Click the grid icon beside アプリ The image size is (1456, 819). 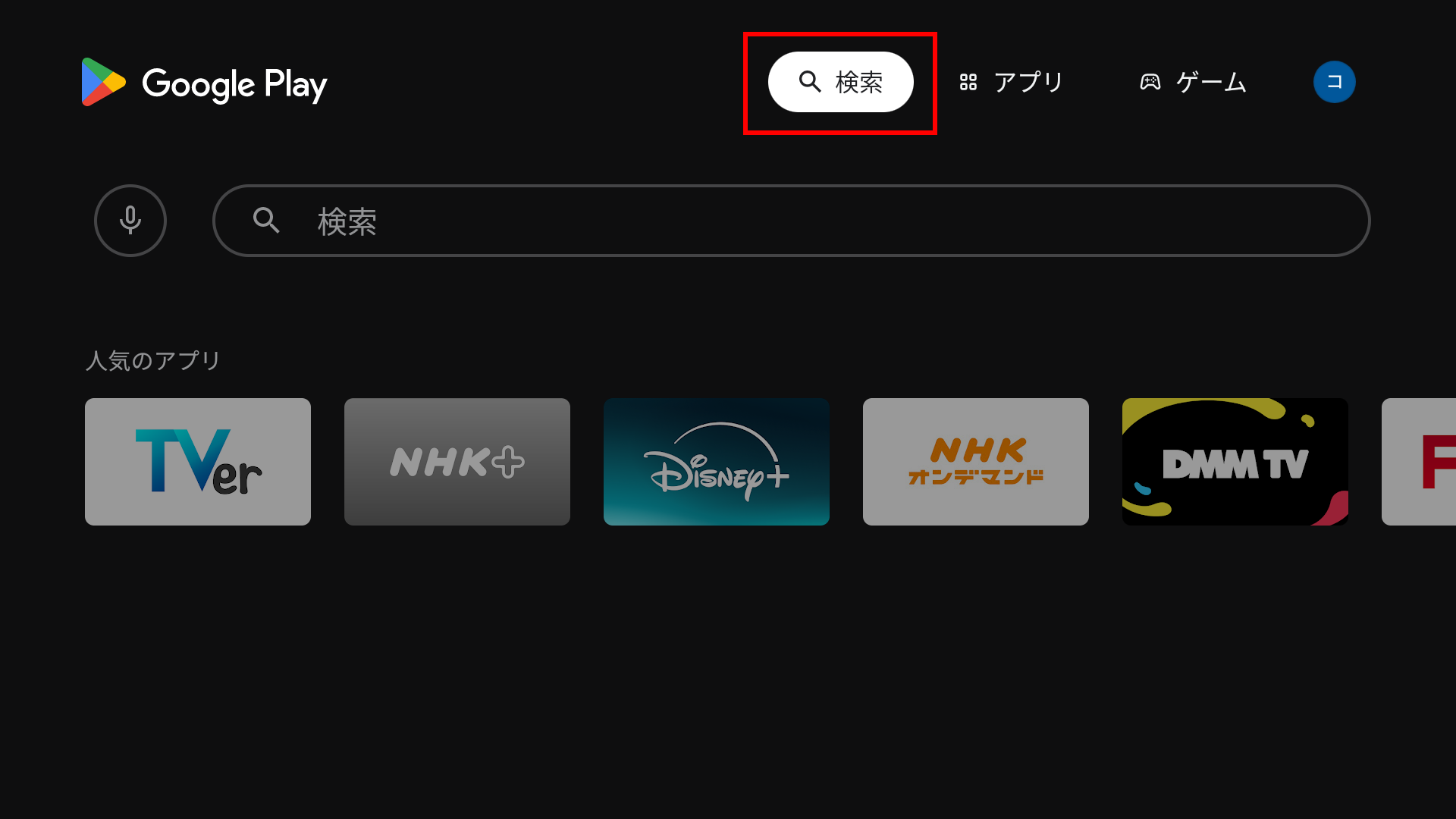(968, 82)
